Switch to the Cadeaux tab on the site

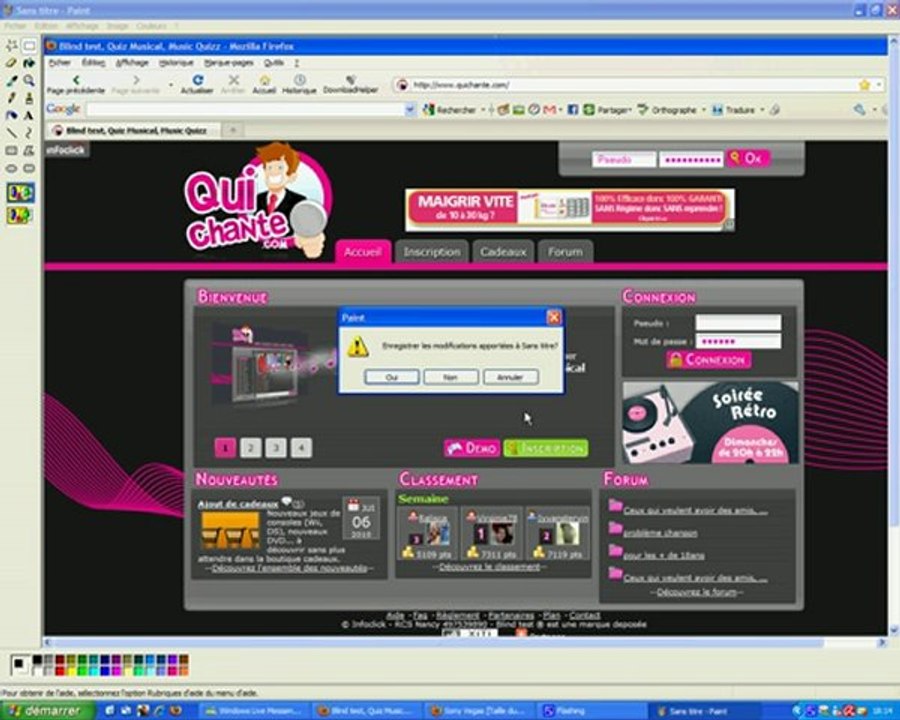click(x=503, y=252)
